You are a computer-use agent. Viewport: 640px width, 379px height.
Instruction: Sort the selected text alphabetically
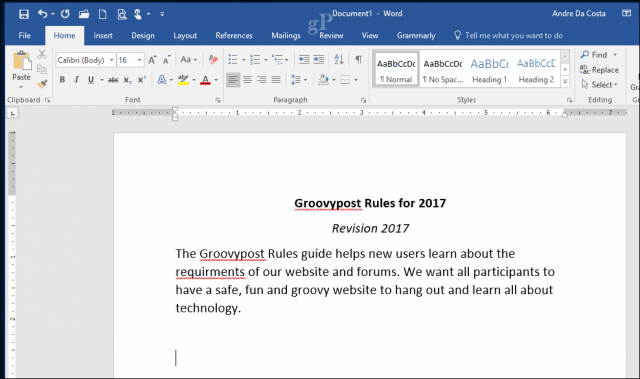tap(339, 60)
